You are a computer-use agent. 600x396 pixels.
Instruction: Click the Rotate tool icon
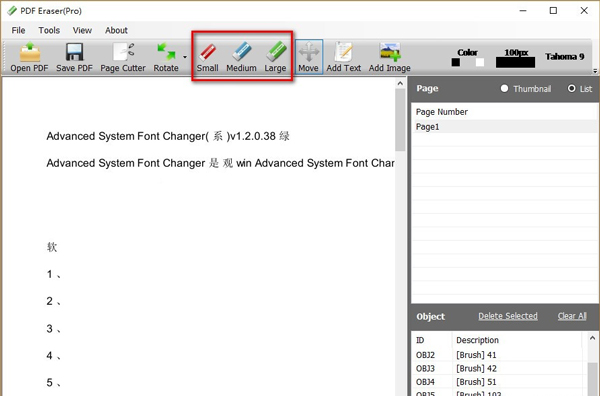(166, 57)
